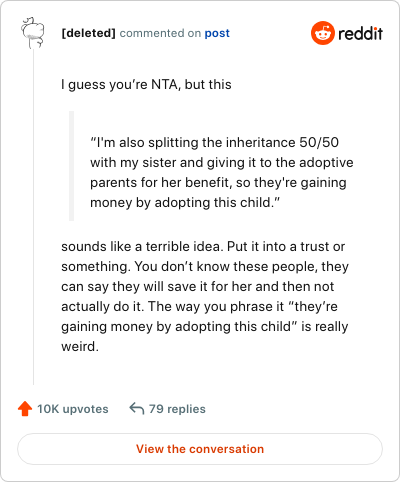Click the quoted "splitting the inheritance 50/50" line

pos(214,142)
